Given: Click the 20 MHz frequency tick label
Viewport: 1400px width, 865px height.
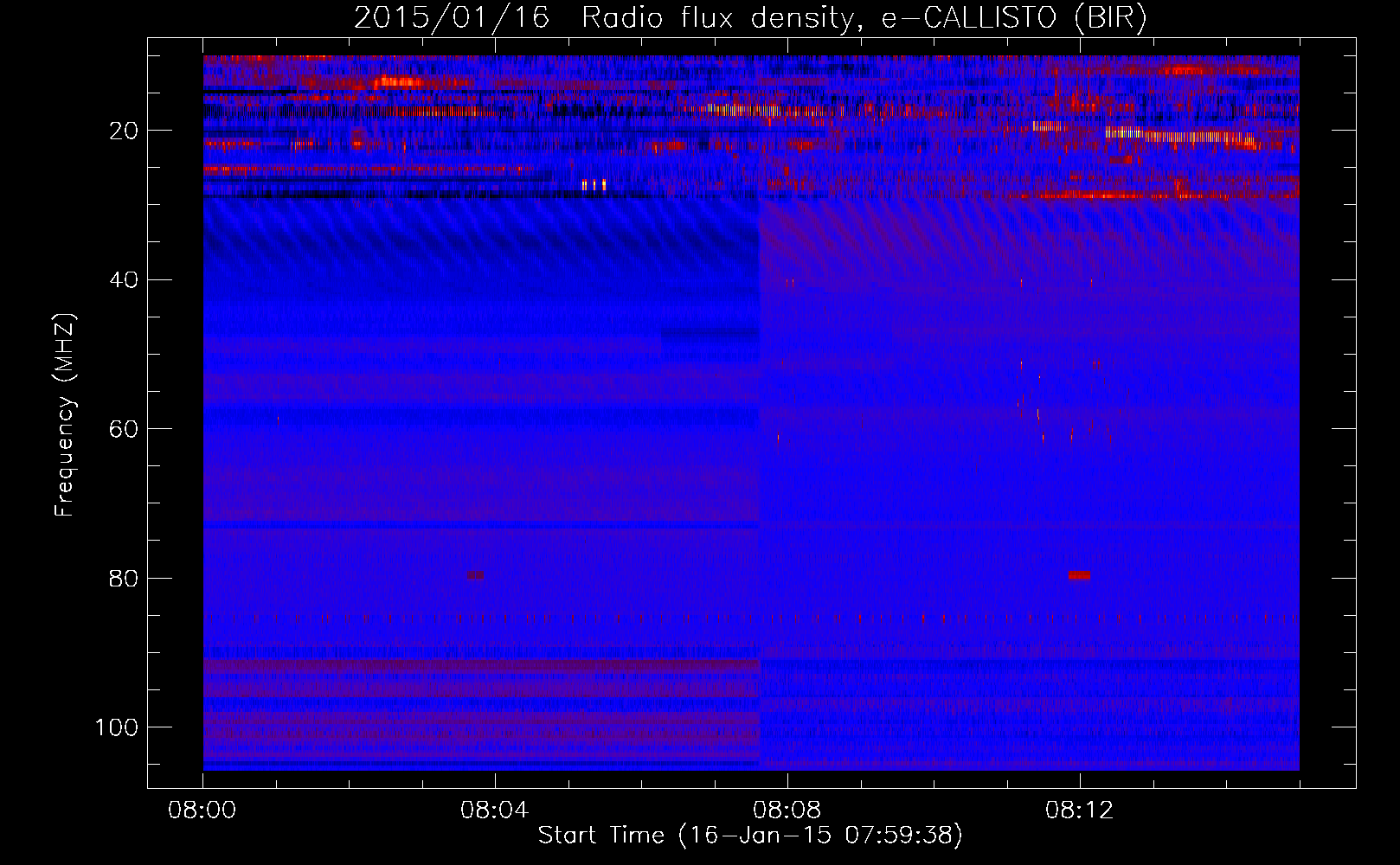Looking at the screenshot, I should [x=125, y=131].
